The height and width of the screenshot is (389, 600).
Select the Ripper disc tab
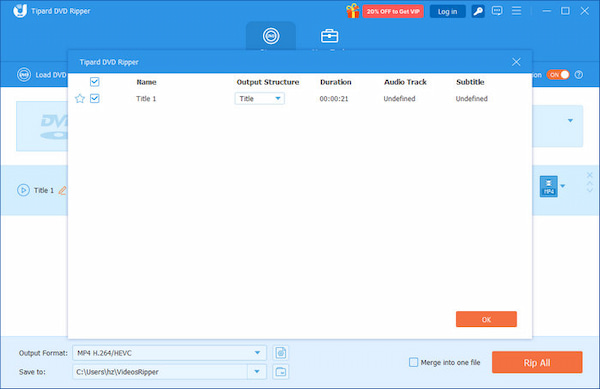tap(271, 36)
